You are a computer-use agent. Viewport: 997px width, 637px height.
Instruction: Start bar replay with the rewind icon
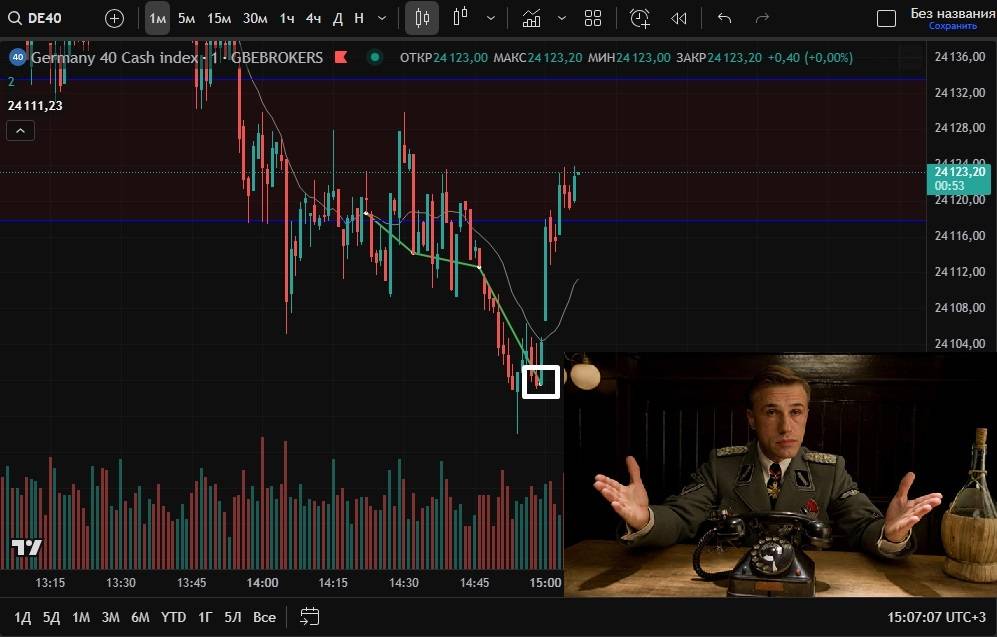tap(678, 18)
